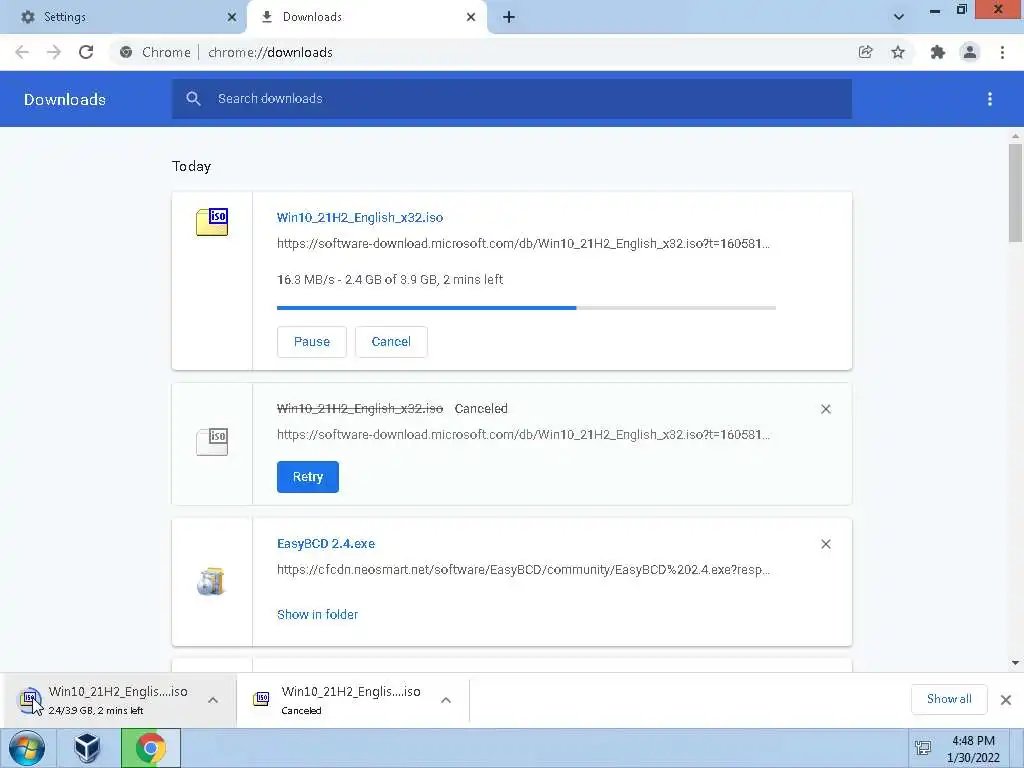The height and width of the screenshot is (768, 1024).
Task: Open VirtualBox from the taskbar
Action: [87, 748]
